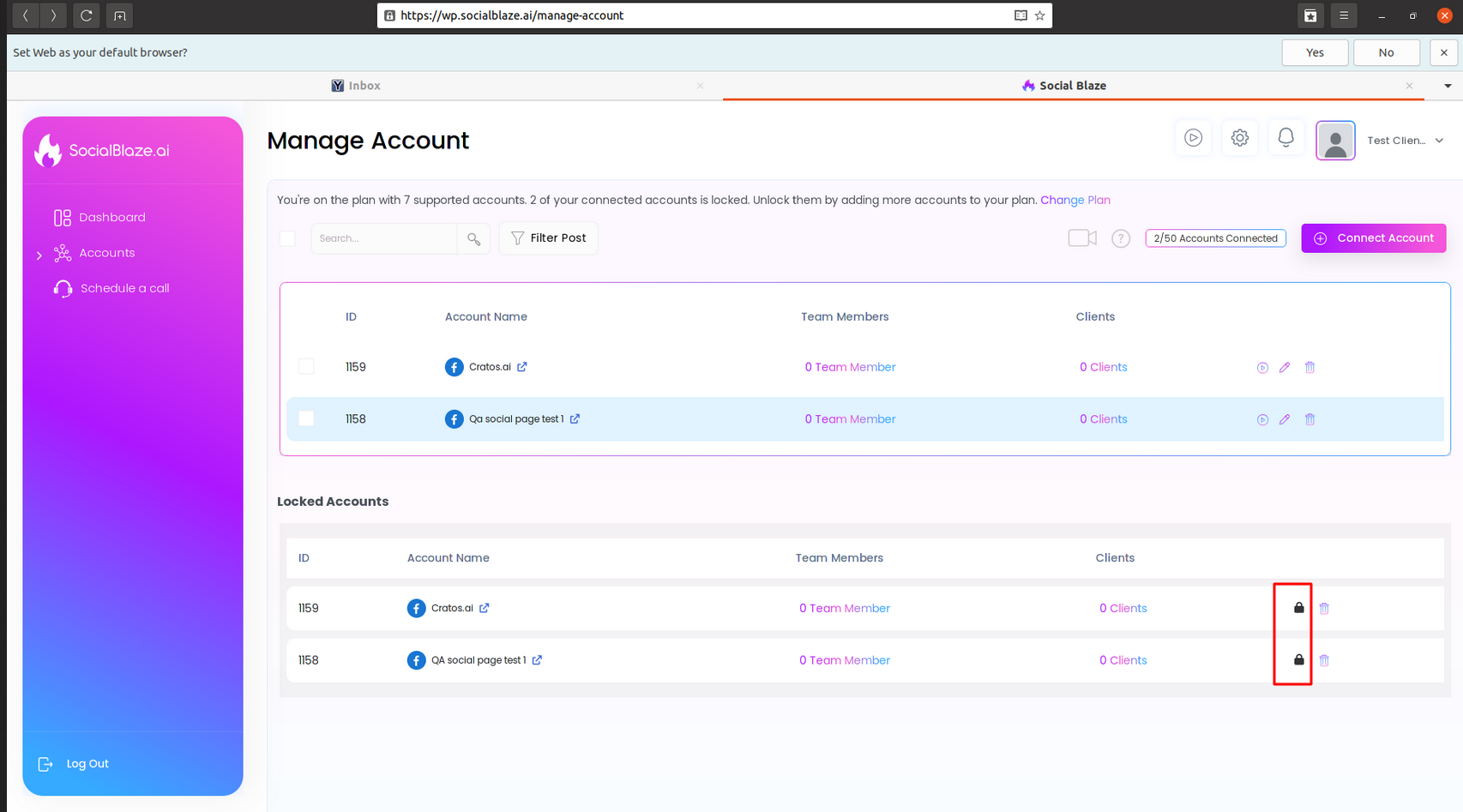Open Schedule a call in the sidebar
Image resolution: width=1463 pixels, height=812 pixels.
(x=111, y=288)
